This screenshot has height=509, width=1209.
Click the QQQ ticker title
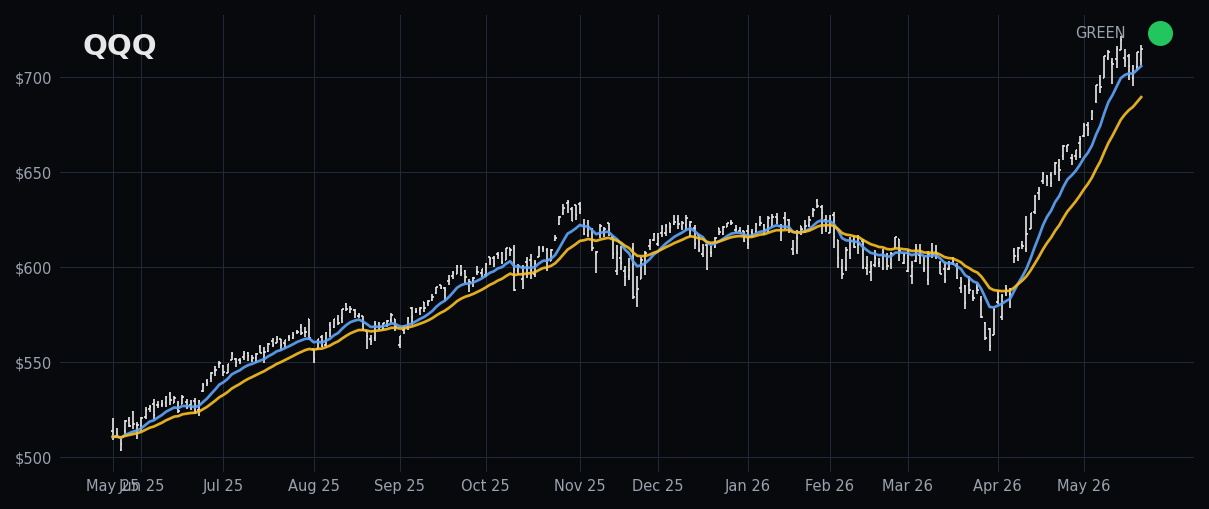tap(119, 46)
